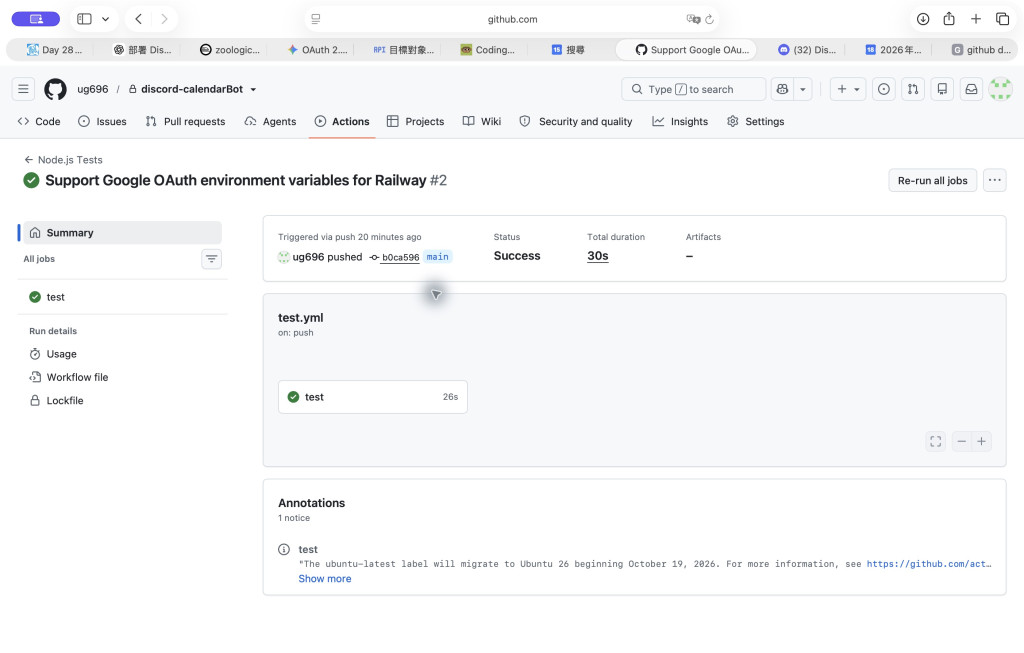Click the github.com address bar
This screenshot has height=653, width=1024.
click(513, 19)
